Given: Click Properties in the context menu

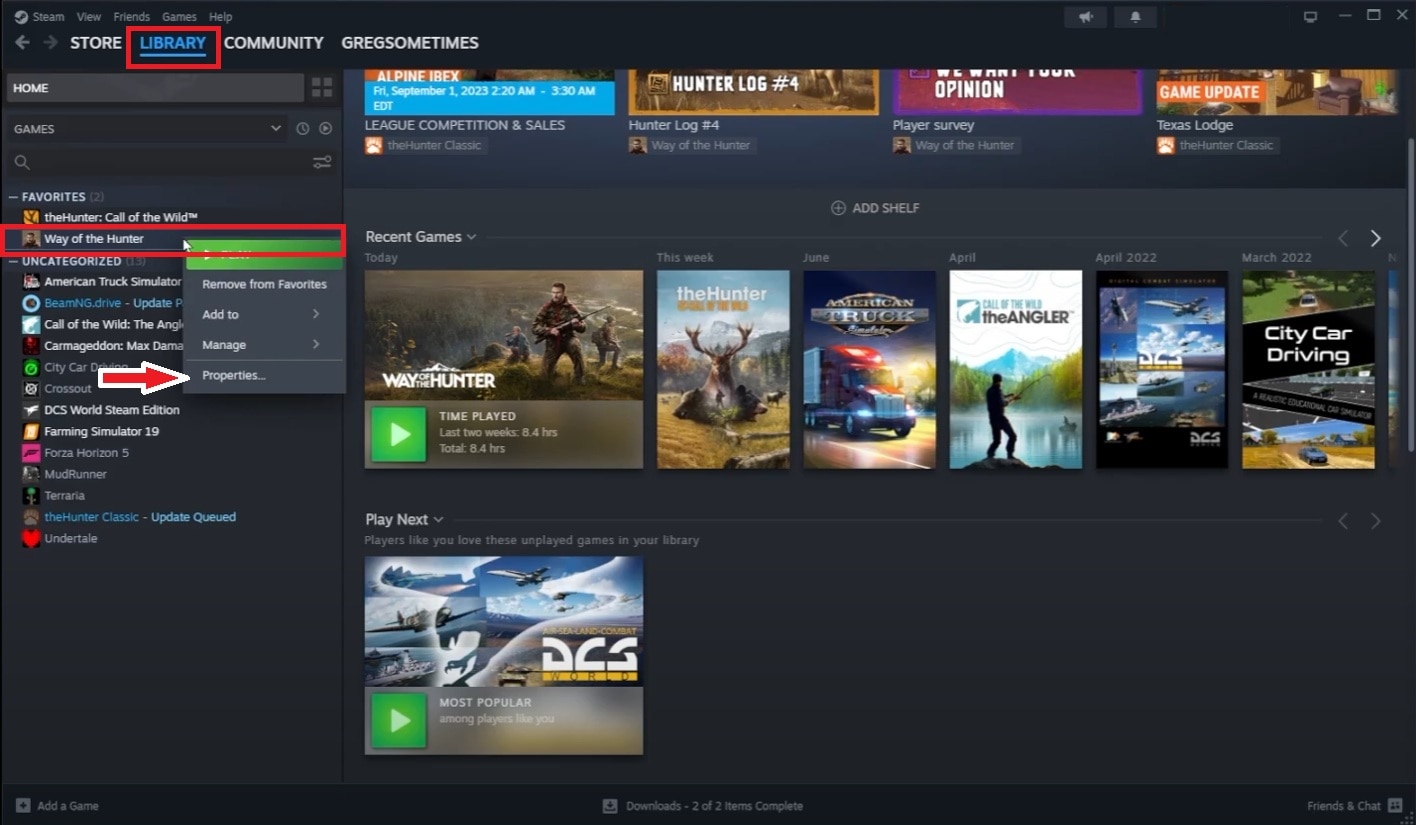Looking at the screenshot, I should click(234, 375).
